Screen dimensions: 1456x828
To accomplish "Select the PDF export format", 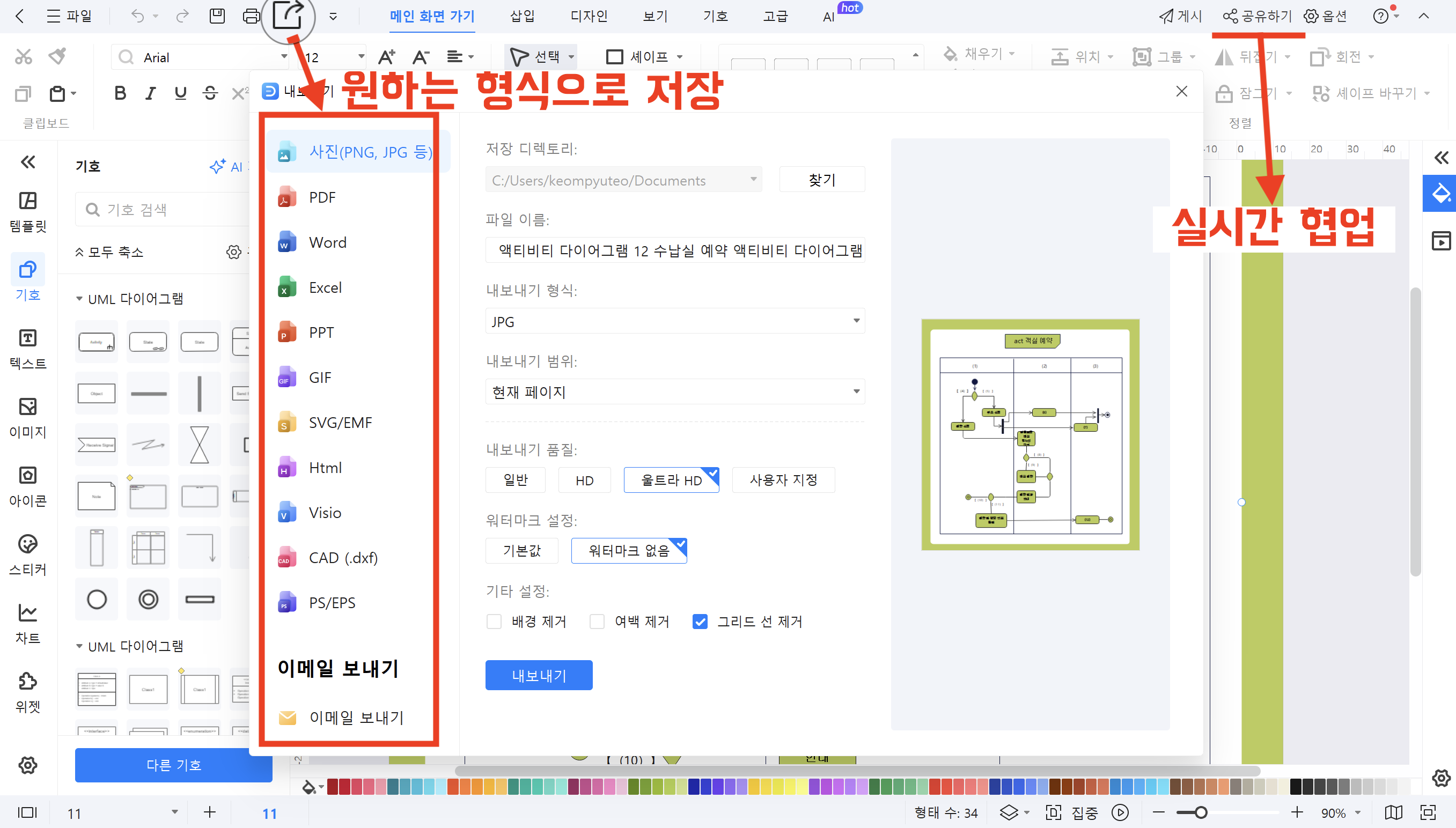I will coord(322,197).
